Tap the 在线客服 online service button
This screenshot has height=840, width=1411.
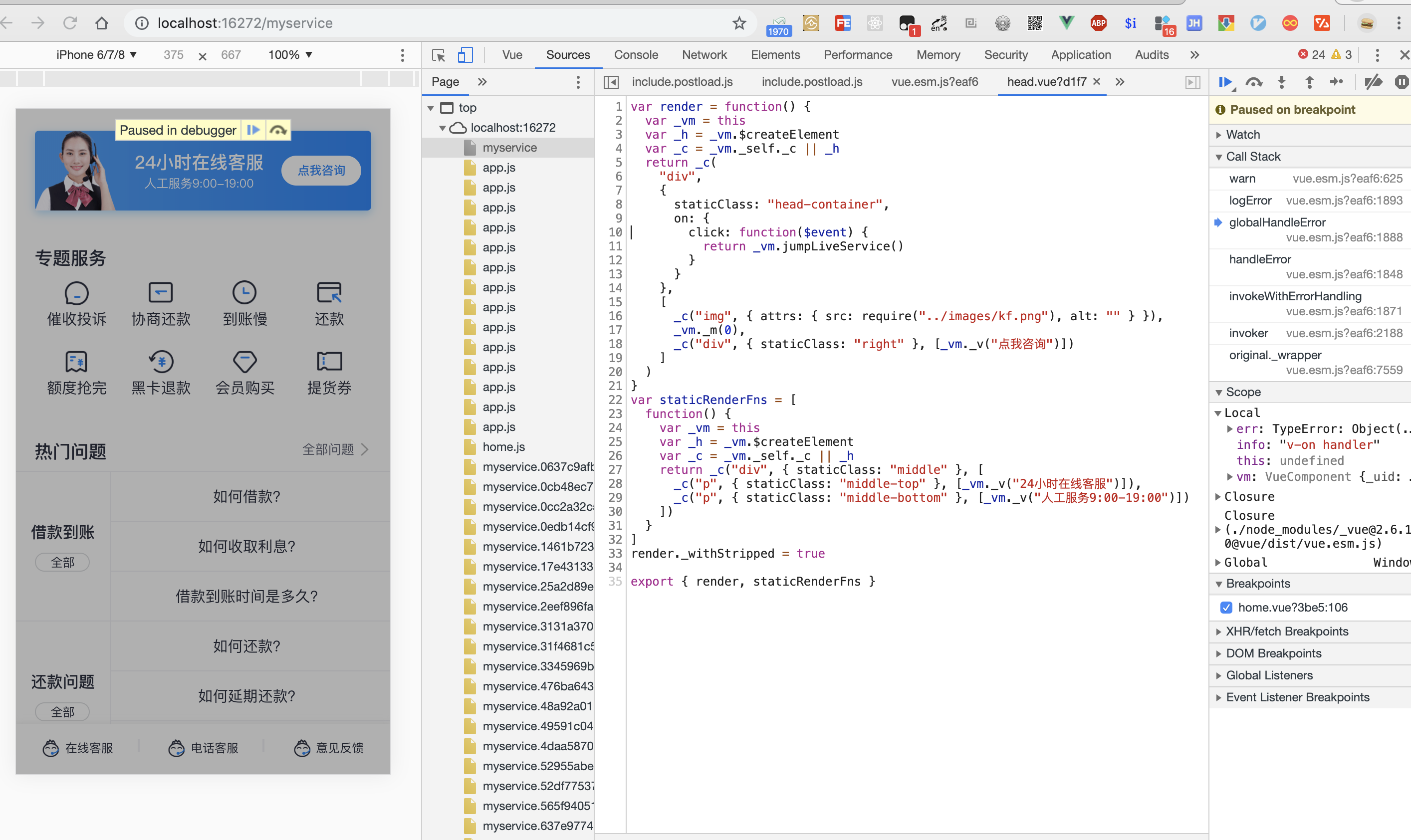78,748
